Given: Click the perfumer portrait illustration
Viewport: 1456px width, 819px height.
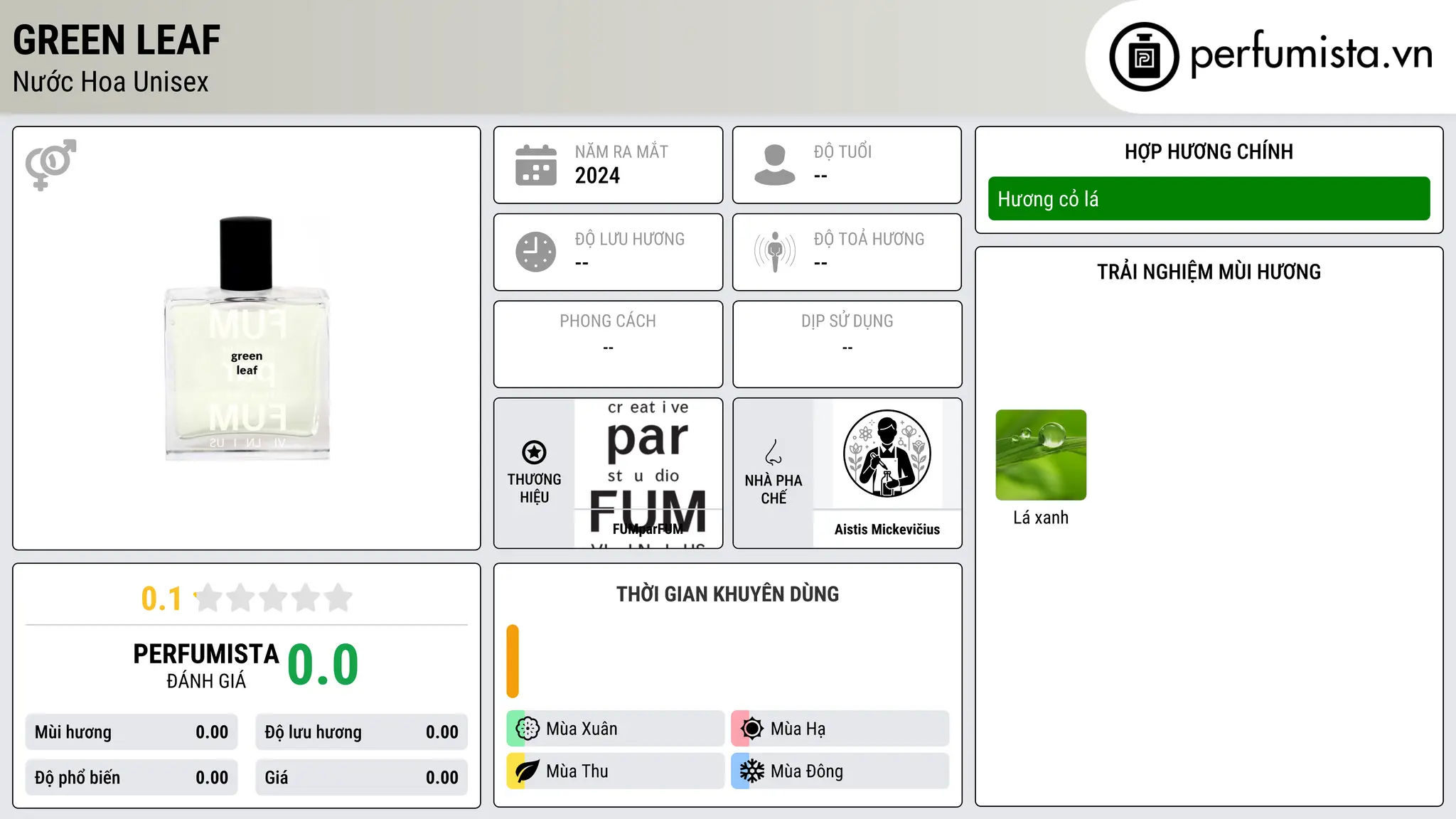Looking at the screenshot, I should [887, 454].
